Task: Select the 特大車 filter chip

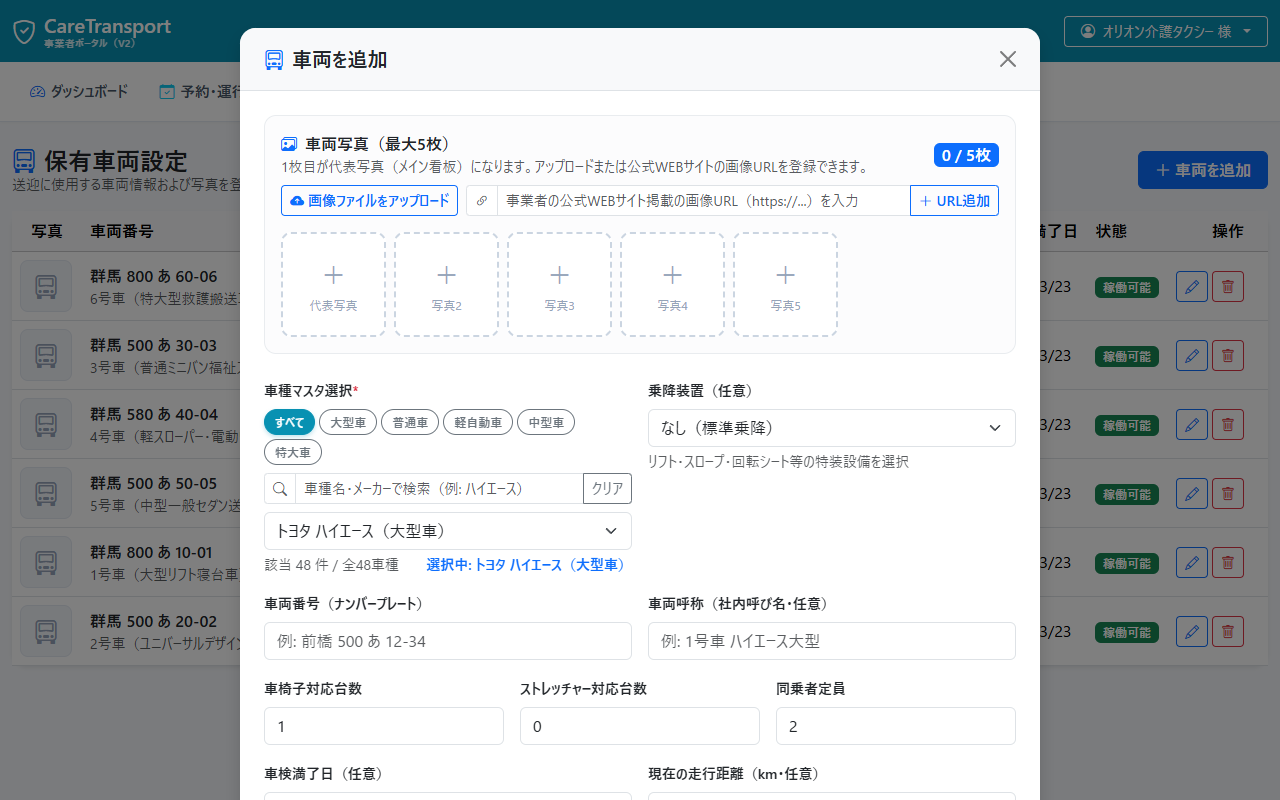Action: point(293,452)
